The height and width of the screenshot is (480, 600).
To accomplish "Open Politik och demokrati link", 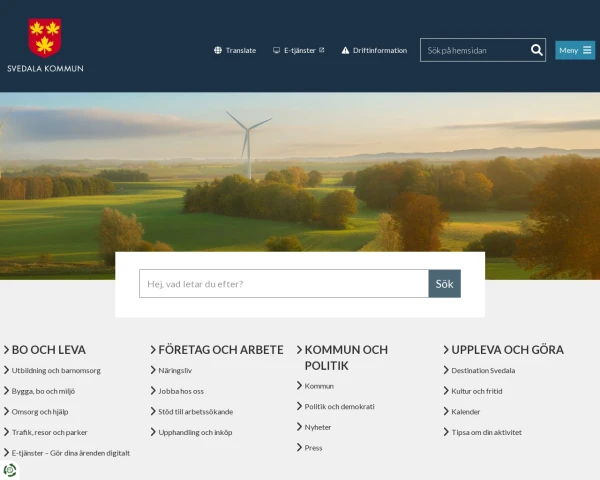I will click(x=339, y=407).
